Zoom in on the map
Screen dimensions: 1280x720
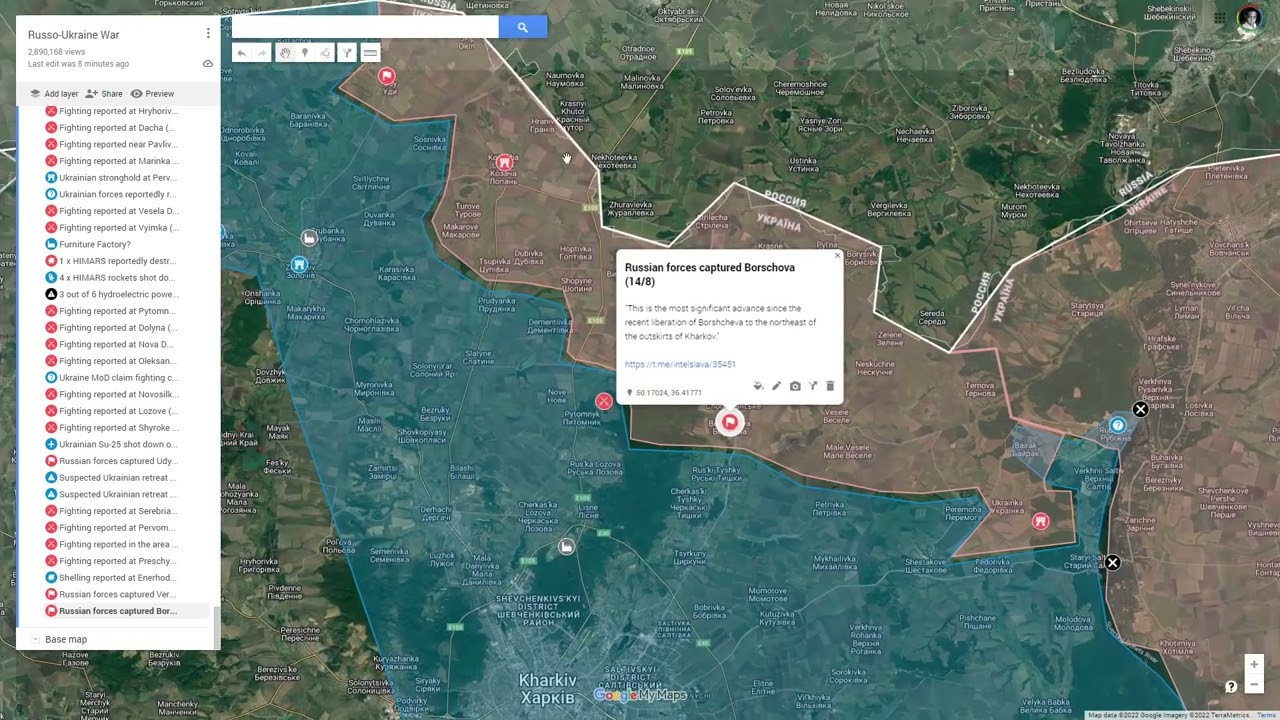pos(1254,664)
